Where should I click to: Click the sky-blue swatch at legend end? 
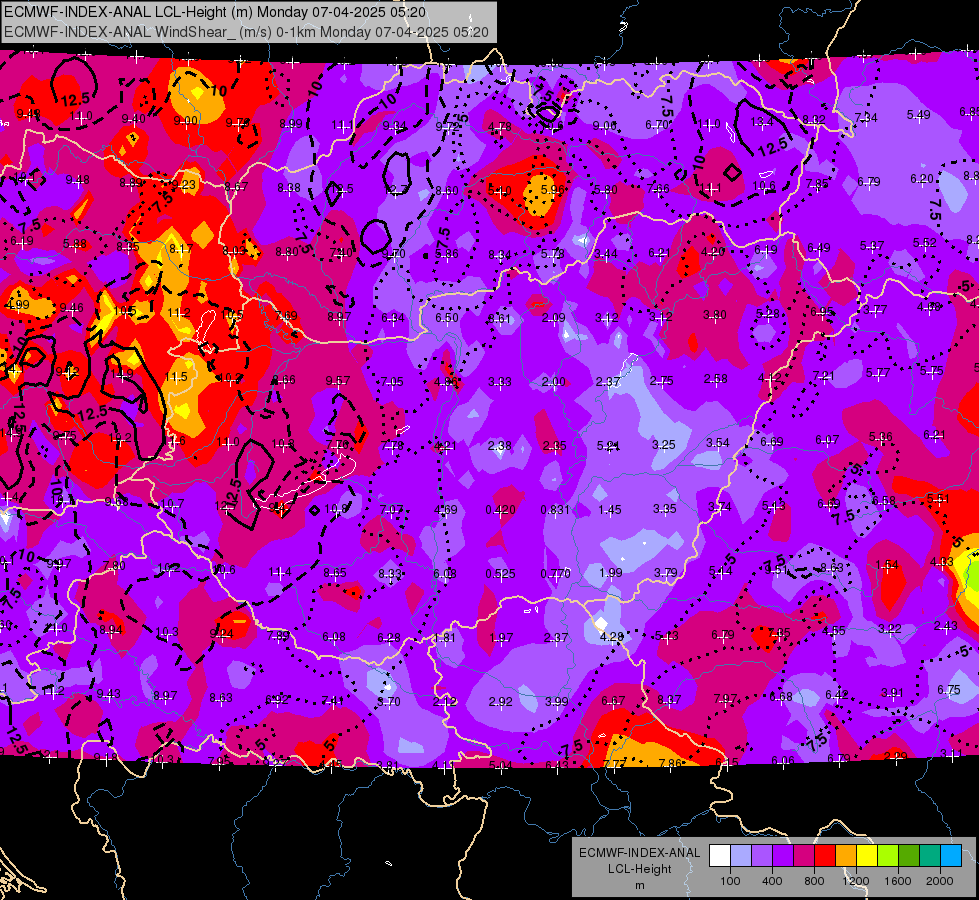click(x=951, y=856)
